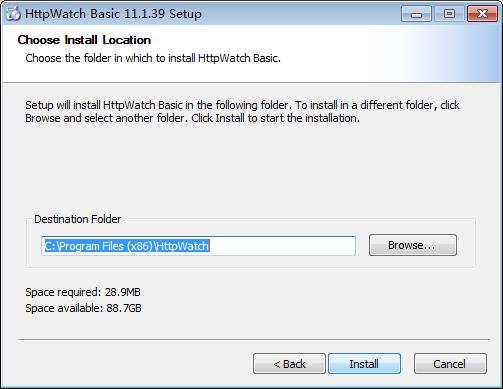Click the "Choose the folder in which to install" subtitle
Screen dimensions: 503x389
coord(153,58)
